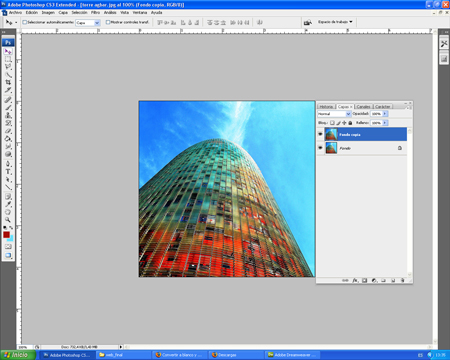Add layer mask from Layers panel bottom
Screen dimensions: 450x360
click(364, 280)
